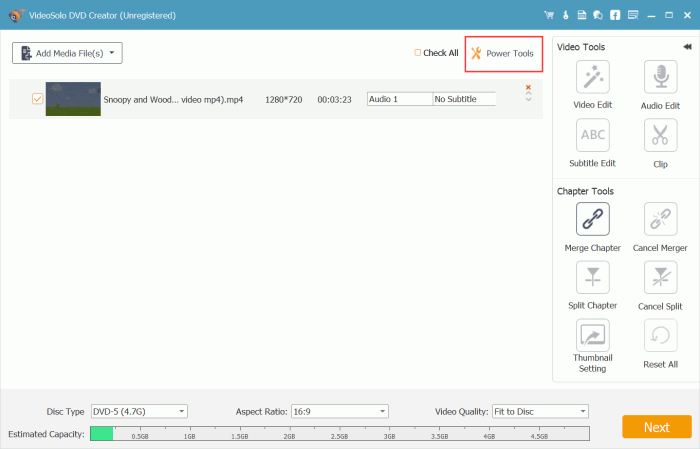The height and width of the screenshot is (449, 700).
Task: Move the Snoopy video down in list
Action: 528,100
